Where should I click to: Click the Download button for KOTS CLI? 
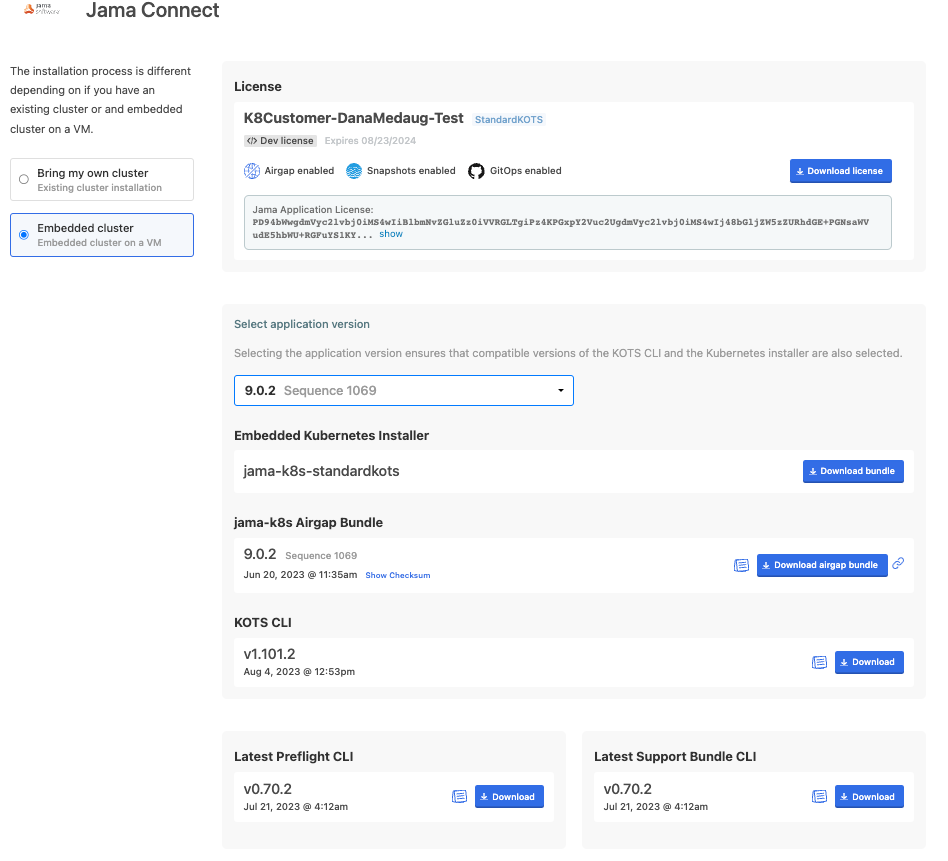tap(868, 662)
